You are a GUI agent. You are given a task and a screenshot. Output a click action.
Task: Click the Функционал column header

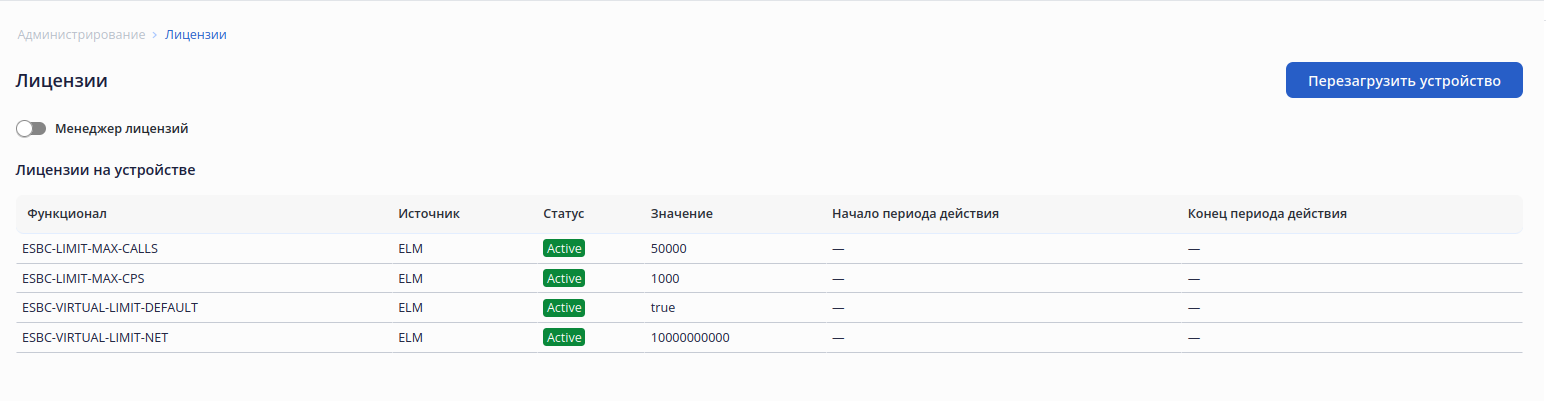pos(67,214)
